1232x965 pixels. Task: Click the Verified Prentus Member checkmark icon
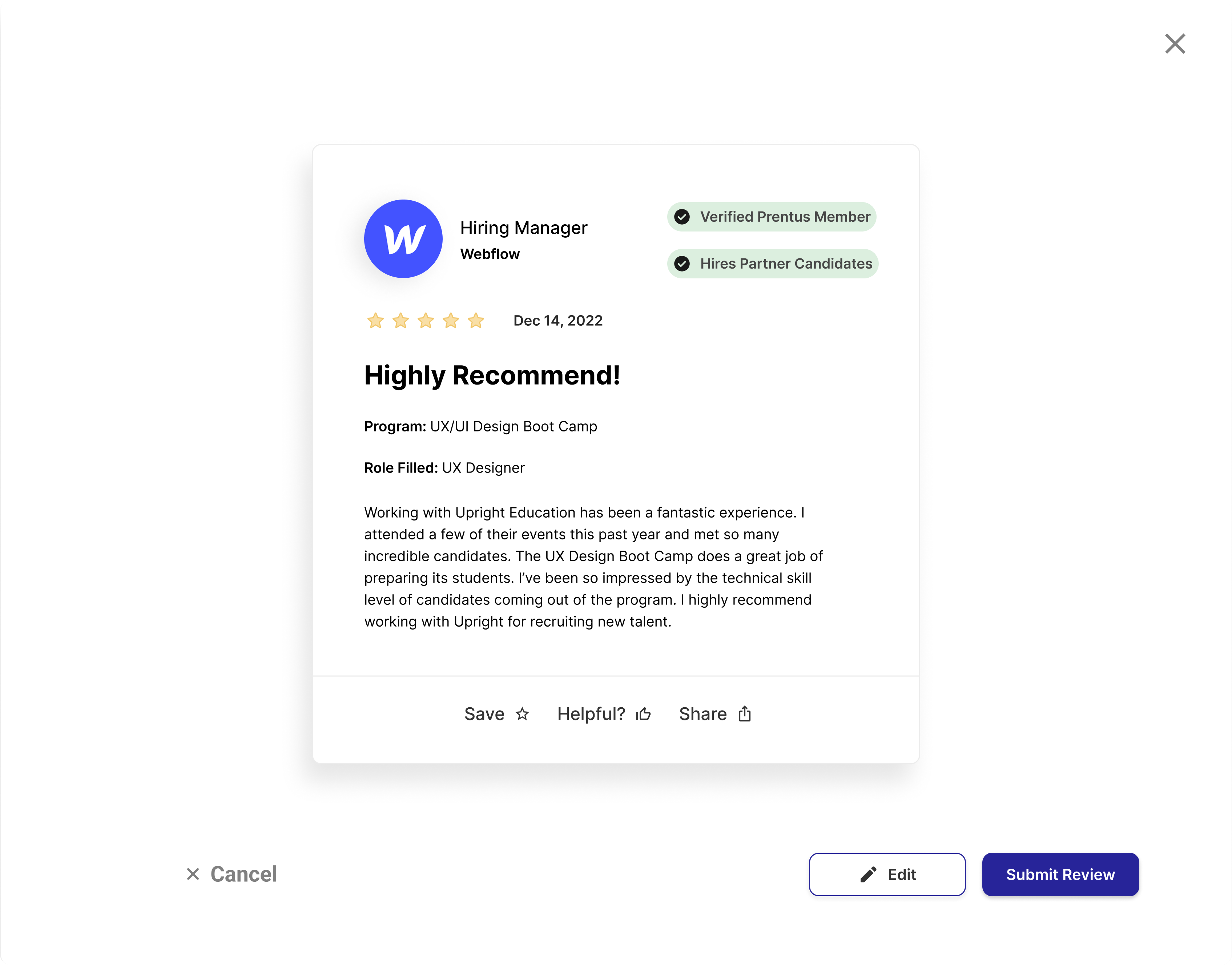pyautogui.click(x=682, y=217)
